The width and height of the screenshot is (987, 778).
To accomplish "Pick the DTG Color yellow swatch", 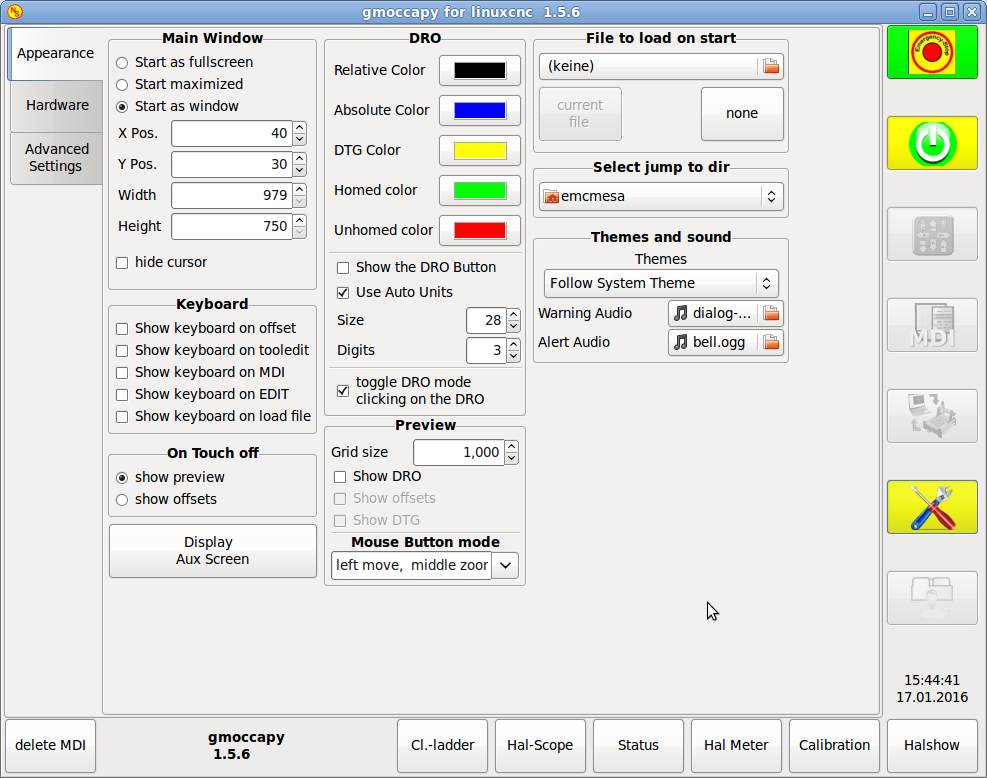I will click(480, 150).
